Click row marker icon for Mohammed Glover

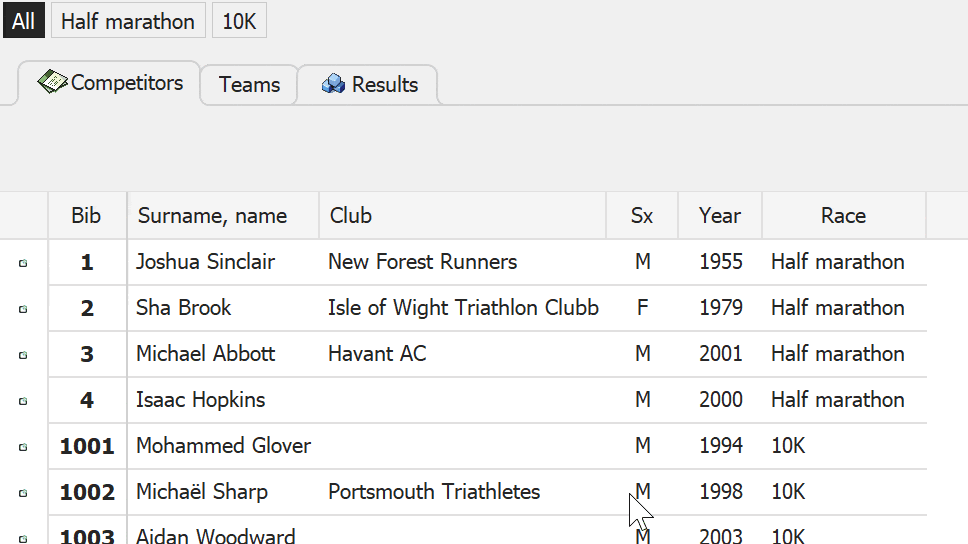click(23, 448)
